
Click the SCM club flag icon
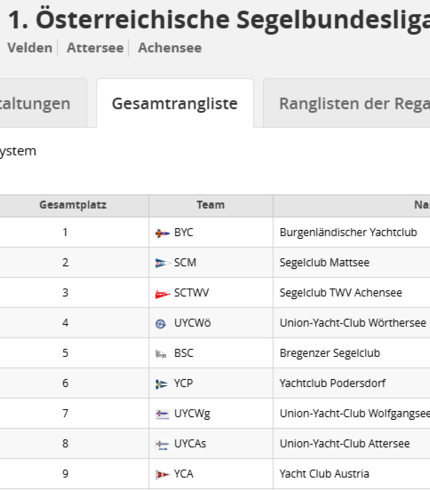pos(162,263)
